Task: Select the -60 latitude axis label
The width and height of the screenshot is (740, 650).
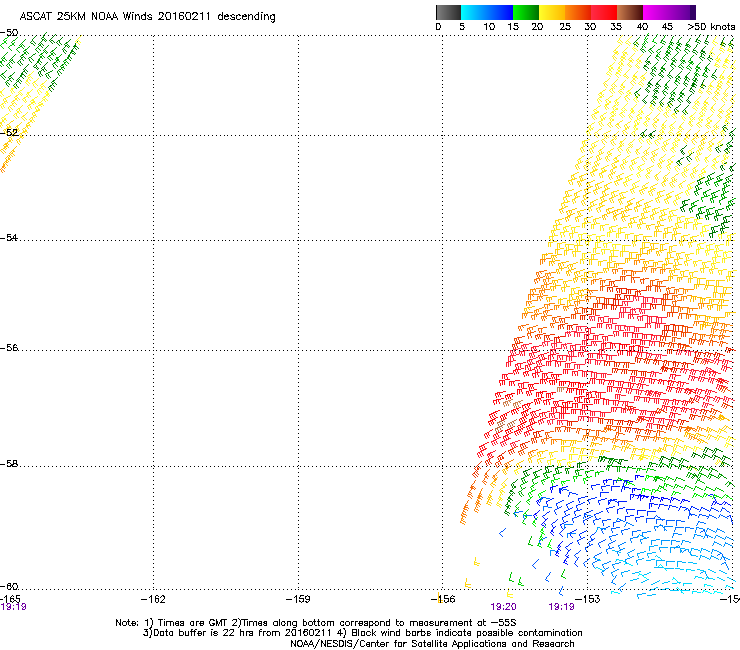Action: 9,587
